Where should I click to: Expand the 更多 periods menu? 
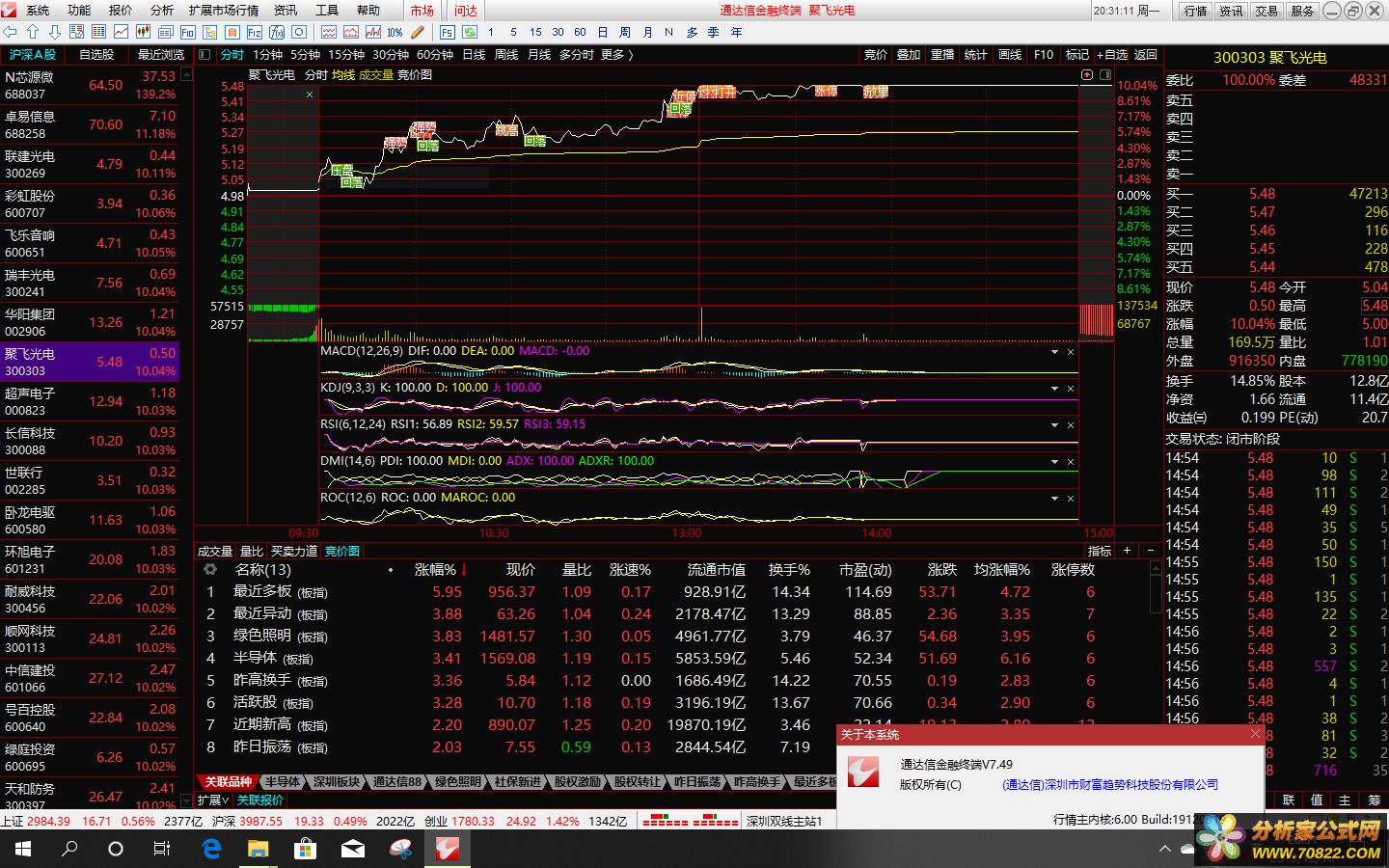click(616, 55)
